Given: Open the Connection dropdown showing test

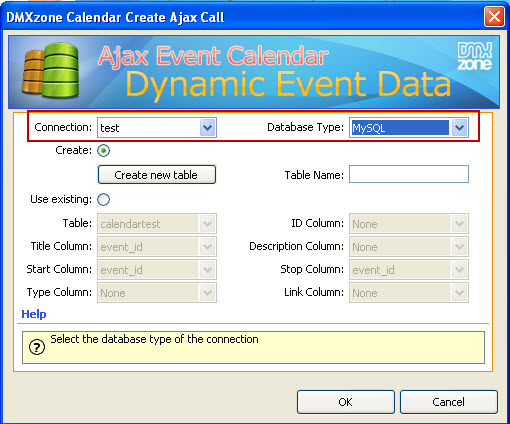Looking at the screenshot, I should (x=157, y=127).
